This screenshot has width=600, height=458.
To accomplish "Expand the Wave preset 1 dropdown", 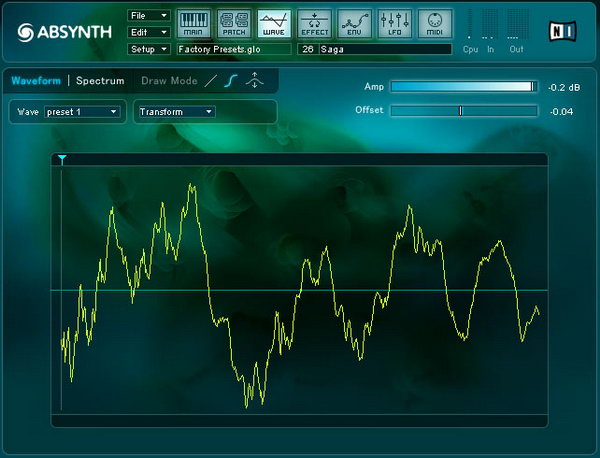I will pos(82,112).
